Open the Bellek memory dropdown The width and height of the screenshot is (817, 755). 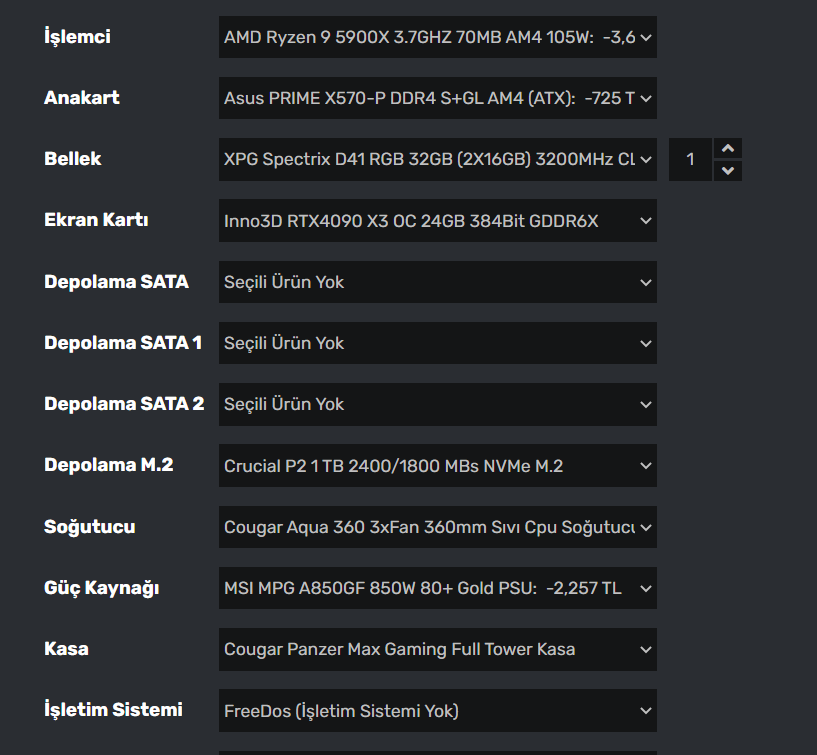pyautogui.click(x=437, y=160)
